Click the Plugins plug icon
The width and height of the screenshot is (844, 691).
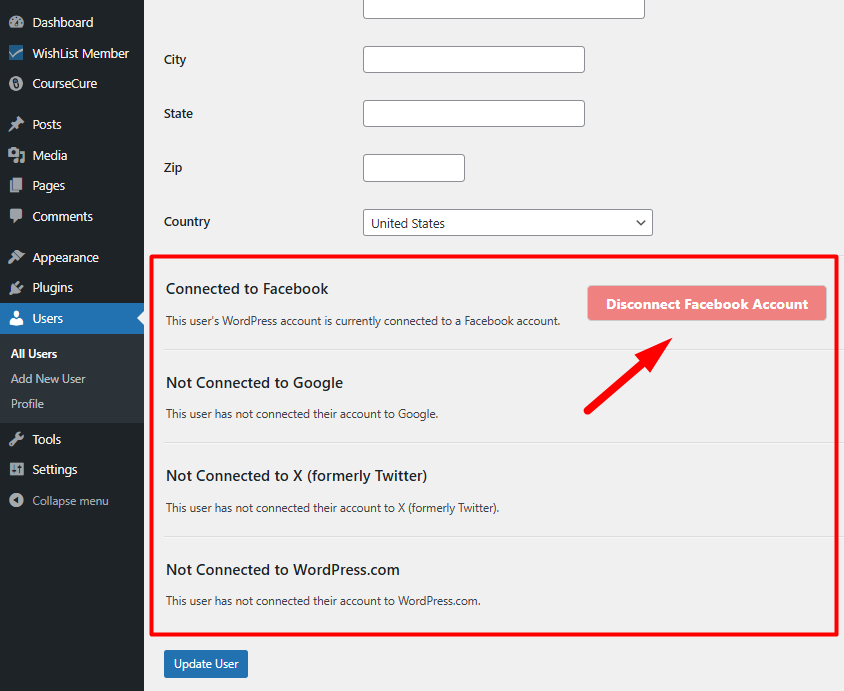coord(16,287)
